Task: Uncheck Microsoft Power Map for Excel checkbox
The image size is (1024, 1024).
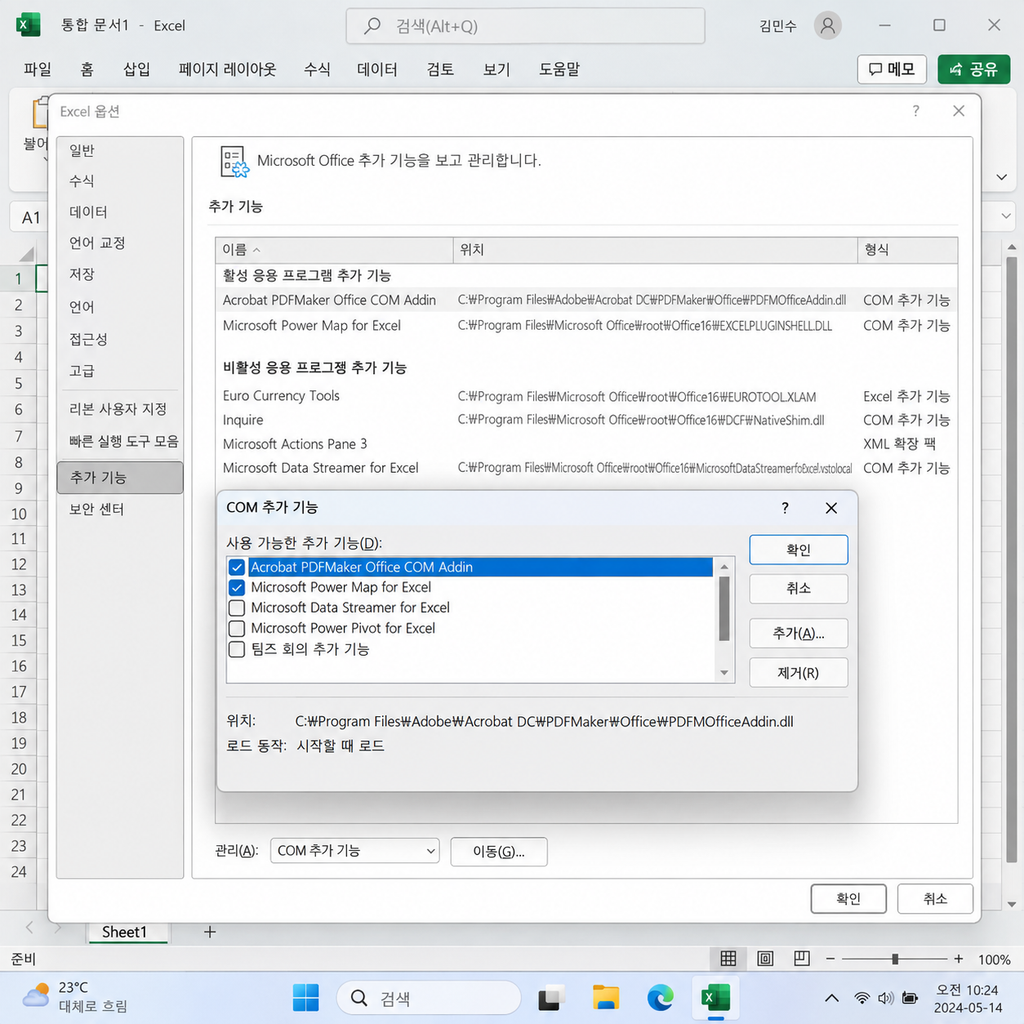Action: click(x=236, y=587)
